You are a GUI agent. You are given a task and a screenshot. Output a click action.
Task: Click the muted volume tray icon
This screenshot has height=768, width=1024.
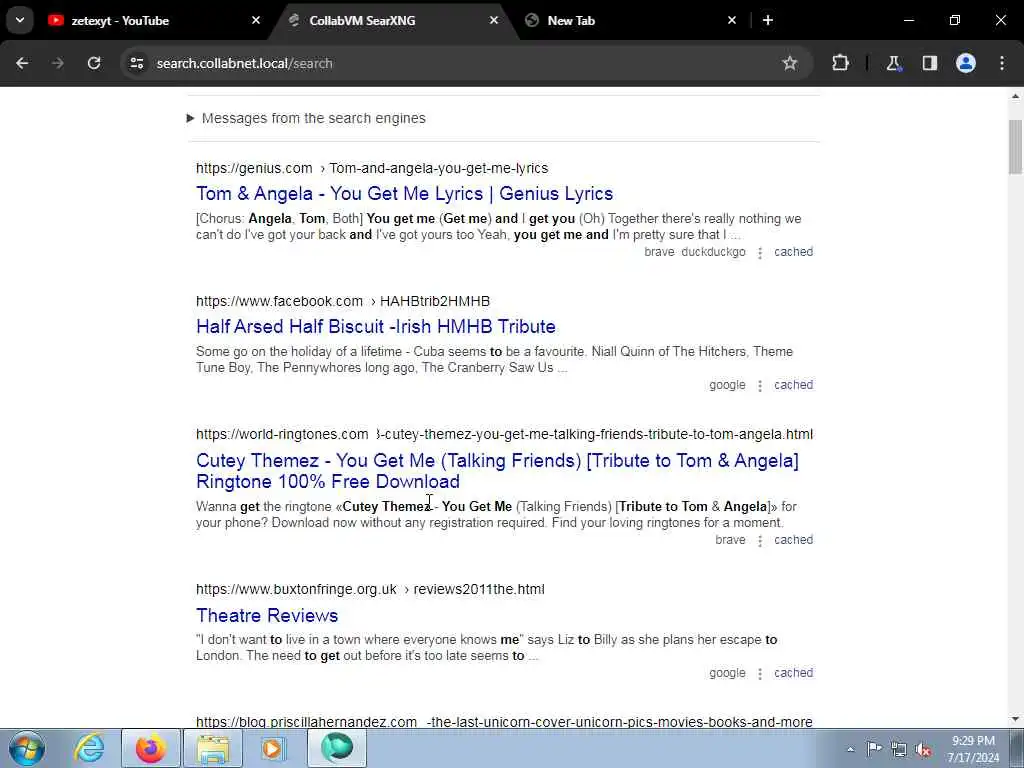coord(923,749)
